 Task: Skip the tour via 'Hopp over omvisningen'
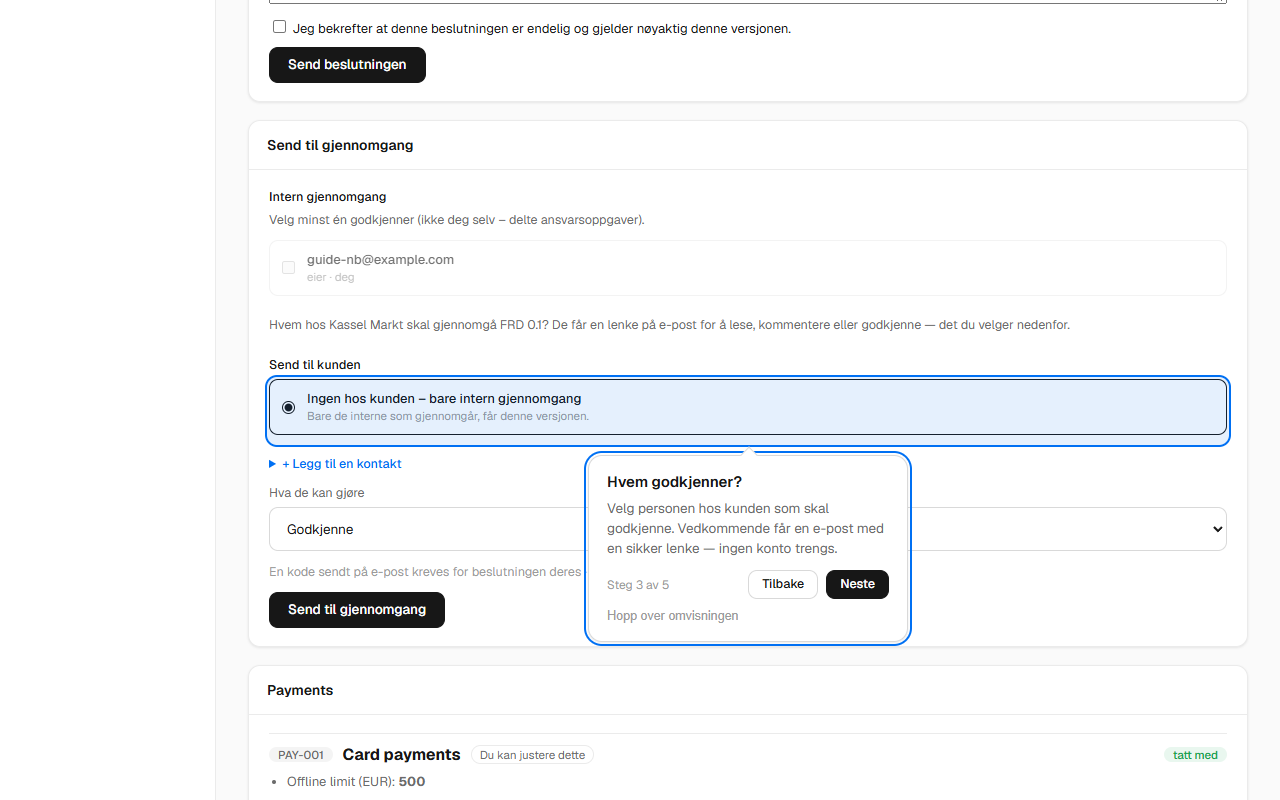click(x=673, y=616)
